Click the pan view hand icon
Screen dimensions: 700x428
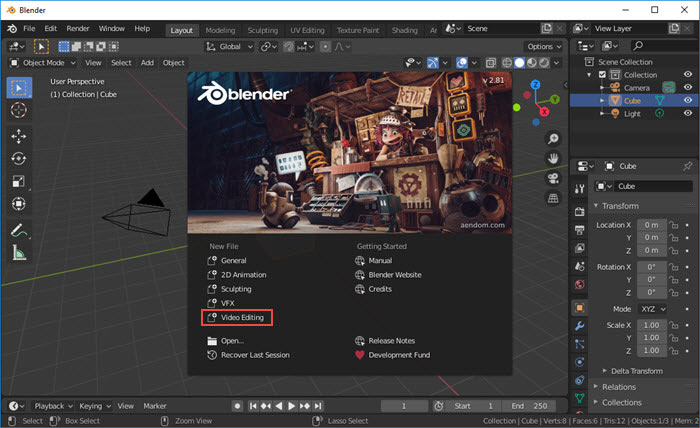552,158
